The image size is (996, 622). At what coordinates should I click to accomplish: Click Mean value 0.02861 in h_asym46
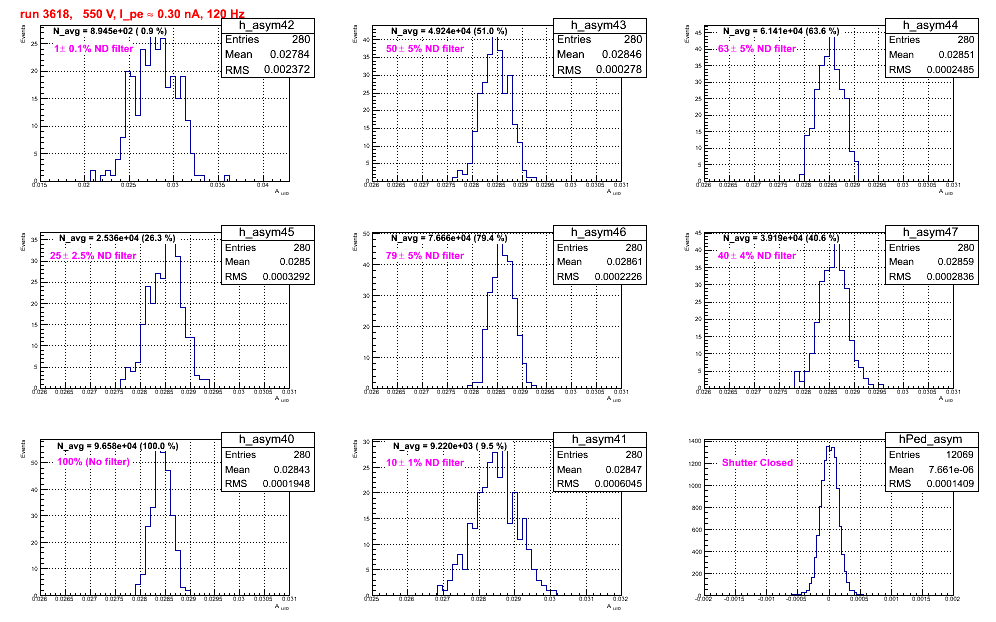[x=624, y=261]
